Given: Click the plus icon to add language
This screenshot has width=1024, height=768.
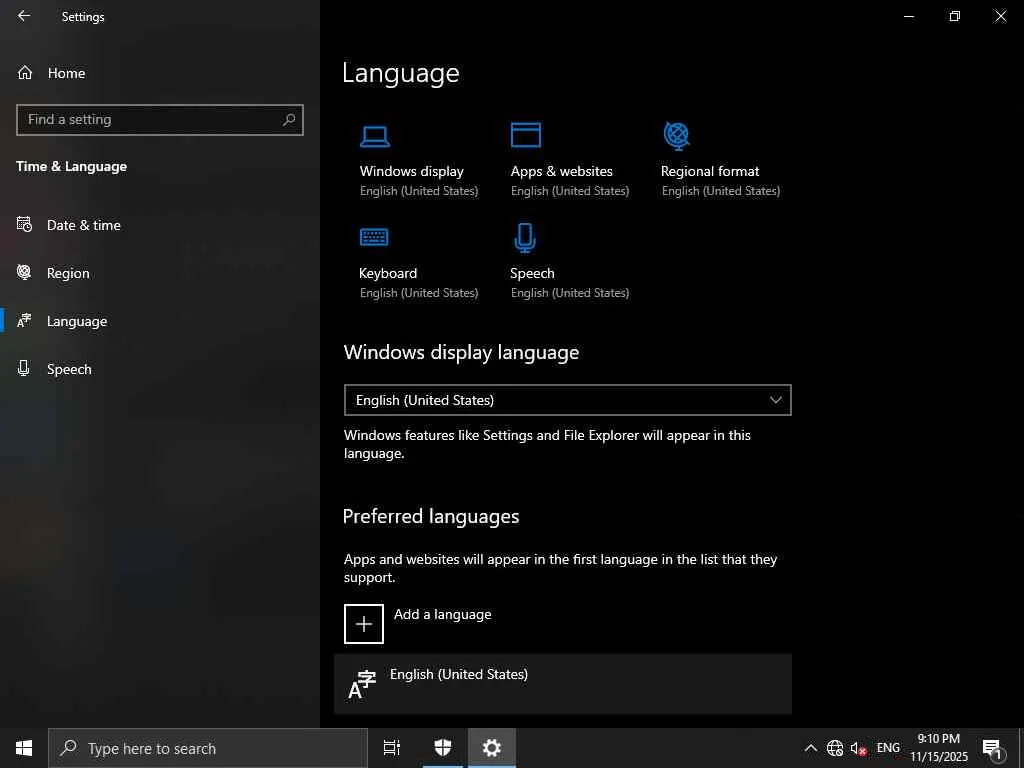Looking at the screenshot, I should [x=364, y=624].
